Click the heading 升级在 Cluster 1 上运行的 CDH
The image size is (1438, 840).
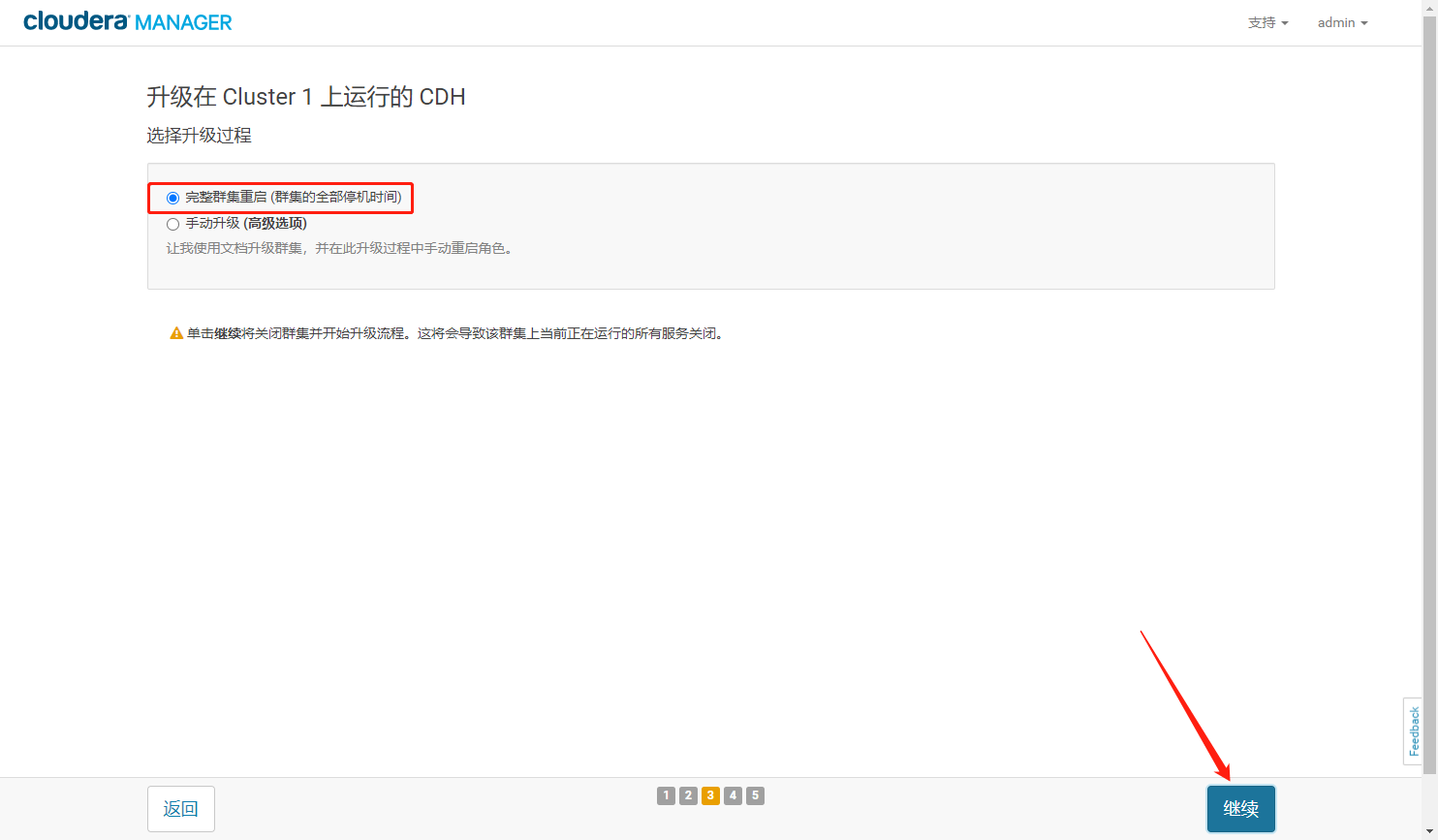click(x=306, y=97)
